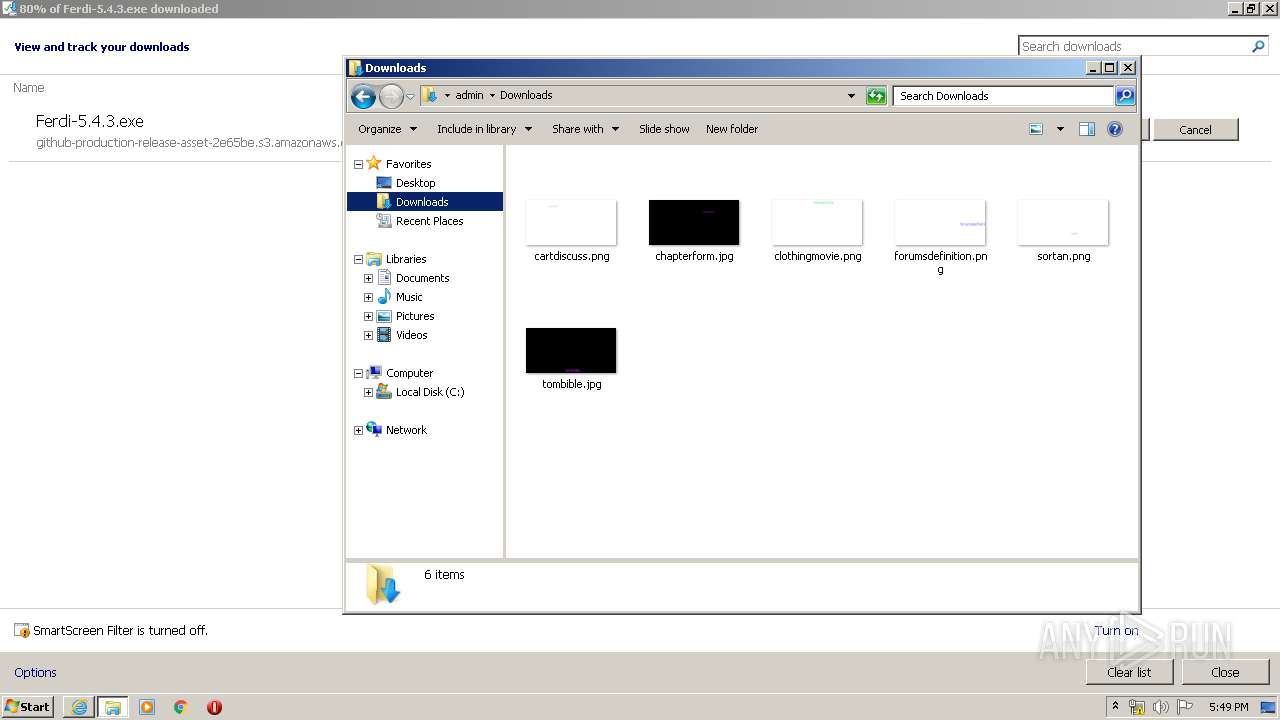This screenshot has width=1280, height=720.
Task: Click the network tray icon
Action: tap(1137, 707)
